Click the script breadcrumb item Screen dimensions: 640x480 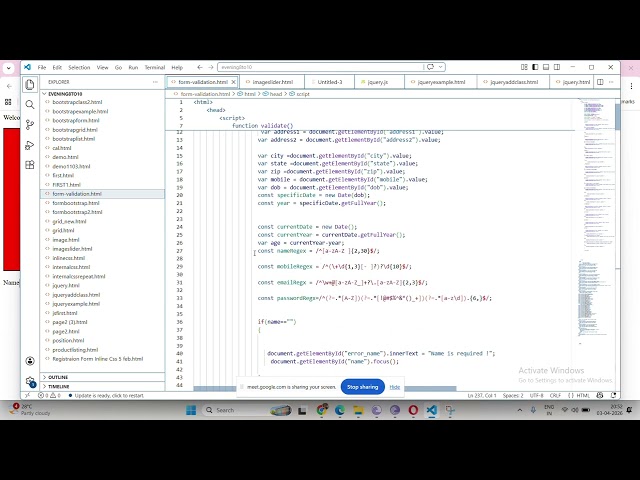click(x=303, y=94)
